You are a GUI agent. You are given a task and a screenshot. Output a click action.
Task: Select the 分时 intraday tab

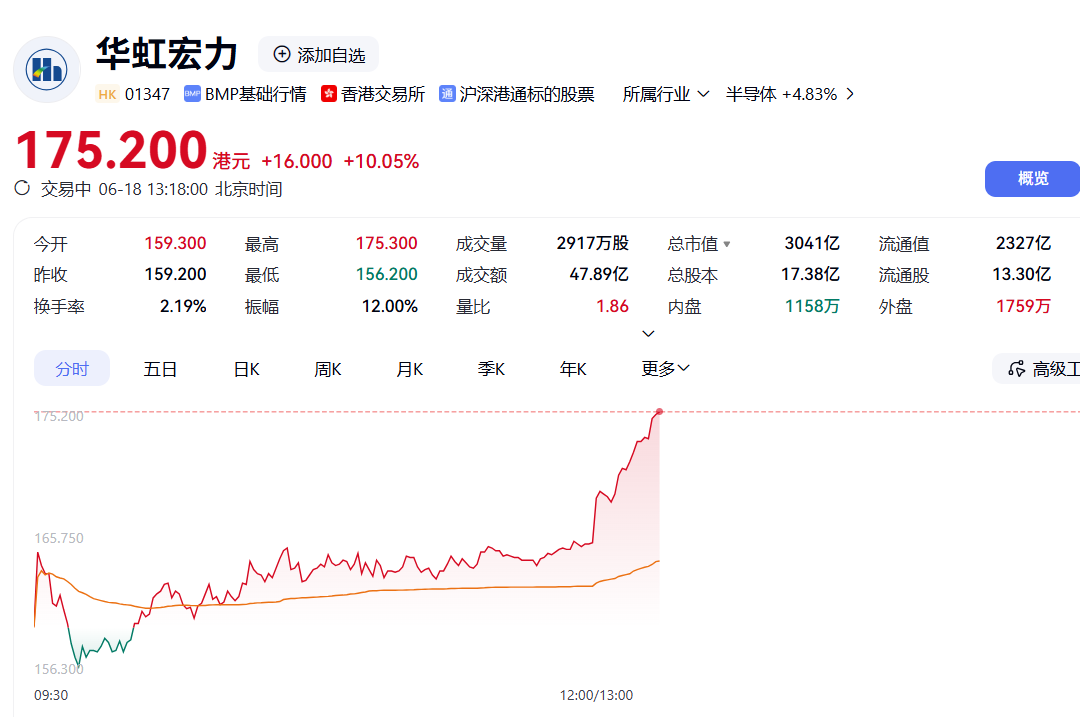pos(72,368)
